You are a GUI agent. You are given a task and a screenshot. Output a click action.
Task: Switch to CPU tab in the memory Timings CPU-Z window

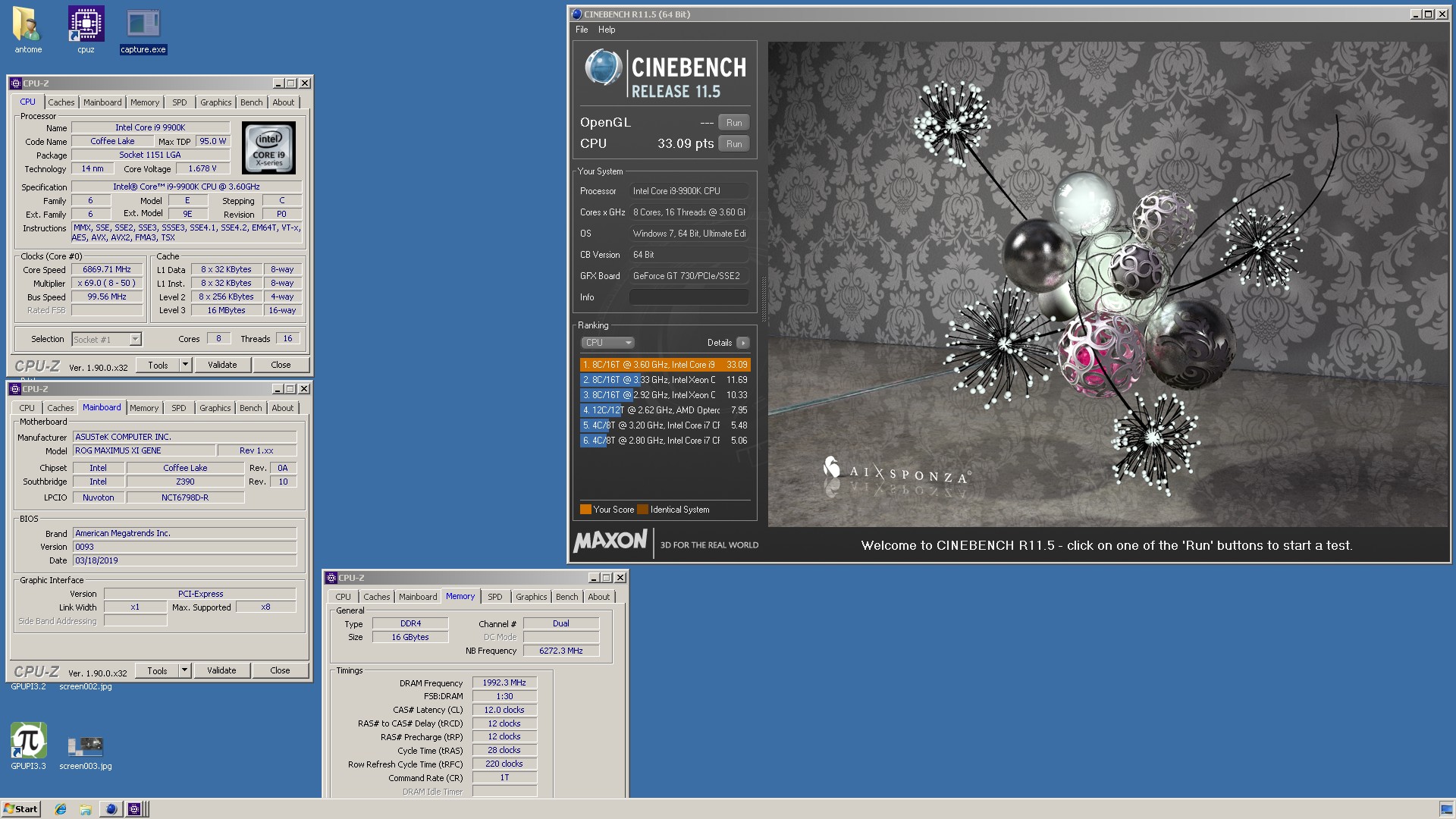click(x=344, y=597)
